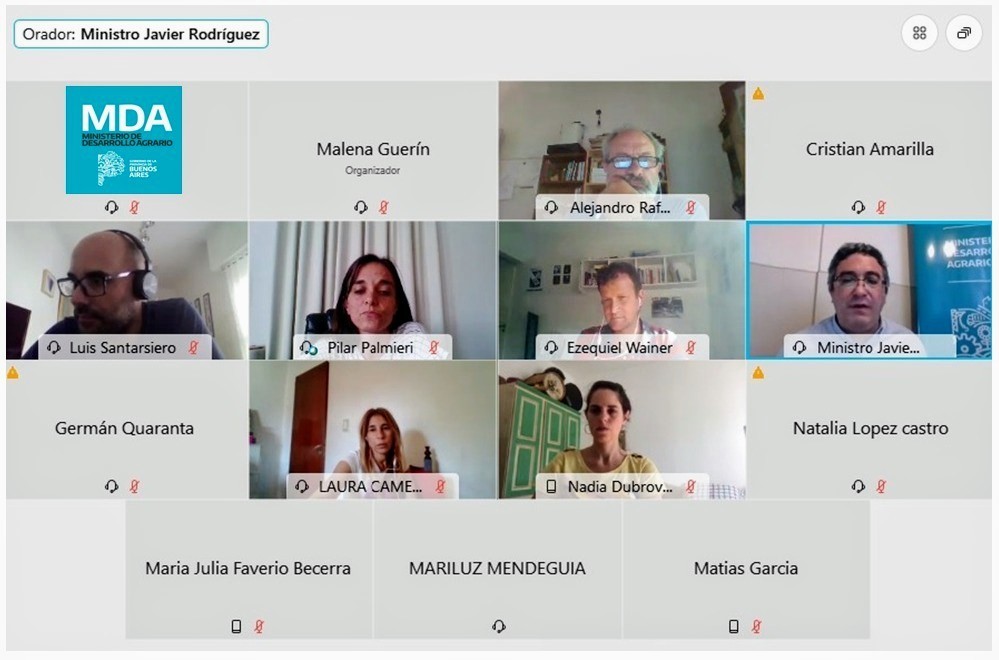Click Malena Guerín's headset audio icon

[361, 207]
